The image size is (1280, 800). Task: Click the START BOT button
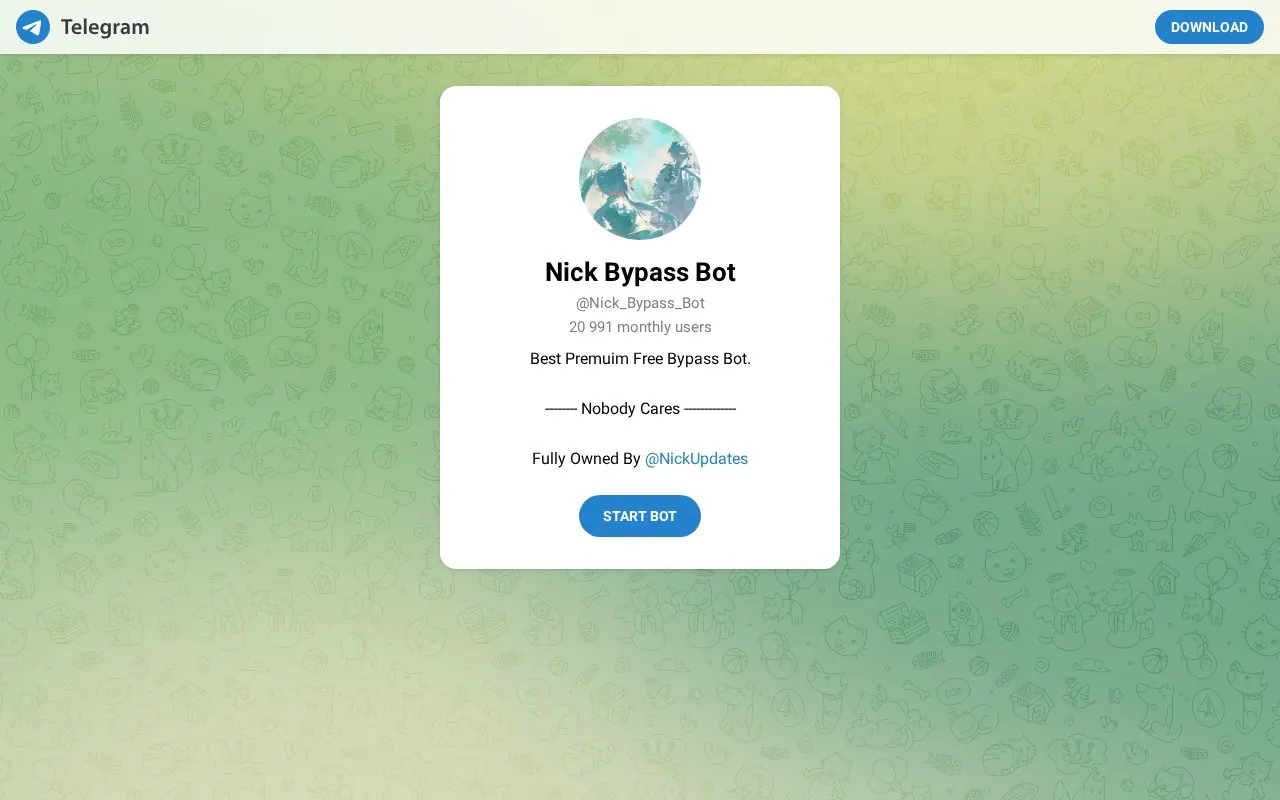tap(640, 516)
